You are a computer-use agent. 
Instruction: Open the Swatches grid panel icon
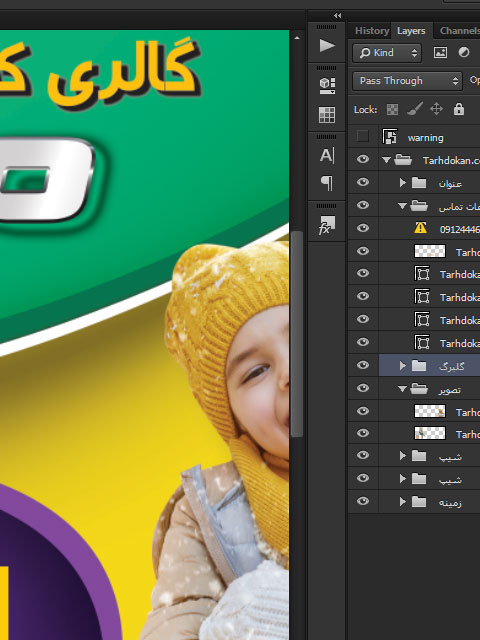pos(327,115)
